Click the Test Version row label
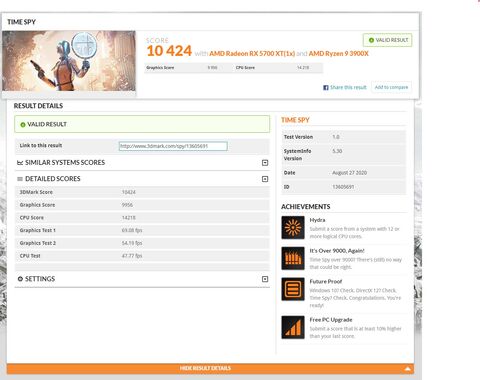Image resolution: width=480 pixels, height=380 pixels. (298, 137)
